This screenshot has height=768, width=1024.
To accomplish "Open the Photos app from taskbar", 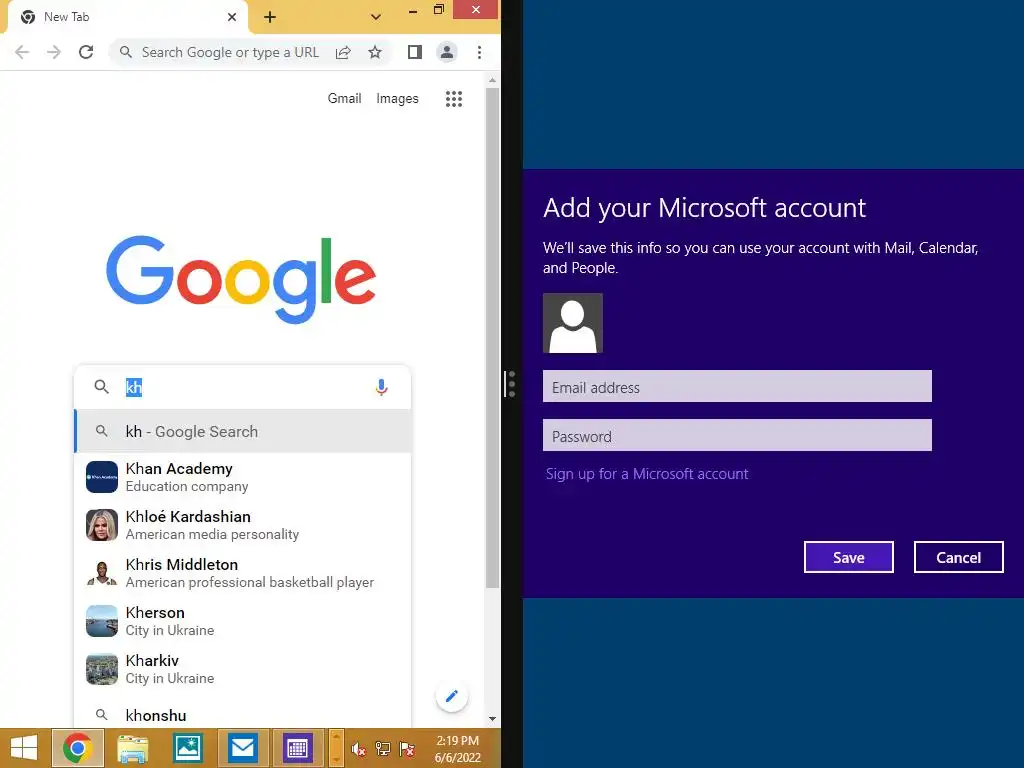I will [x=188, y=748].
